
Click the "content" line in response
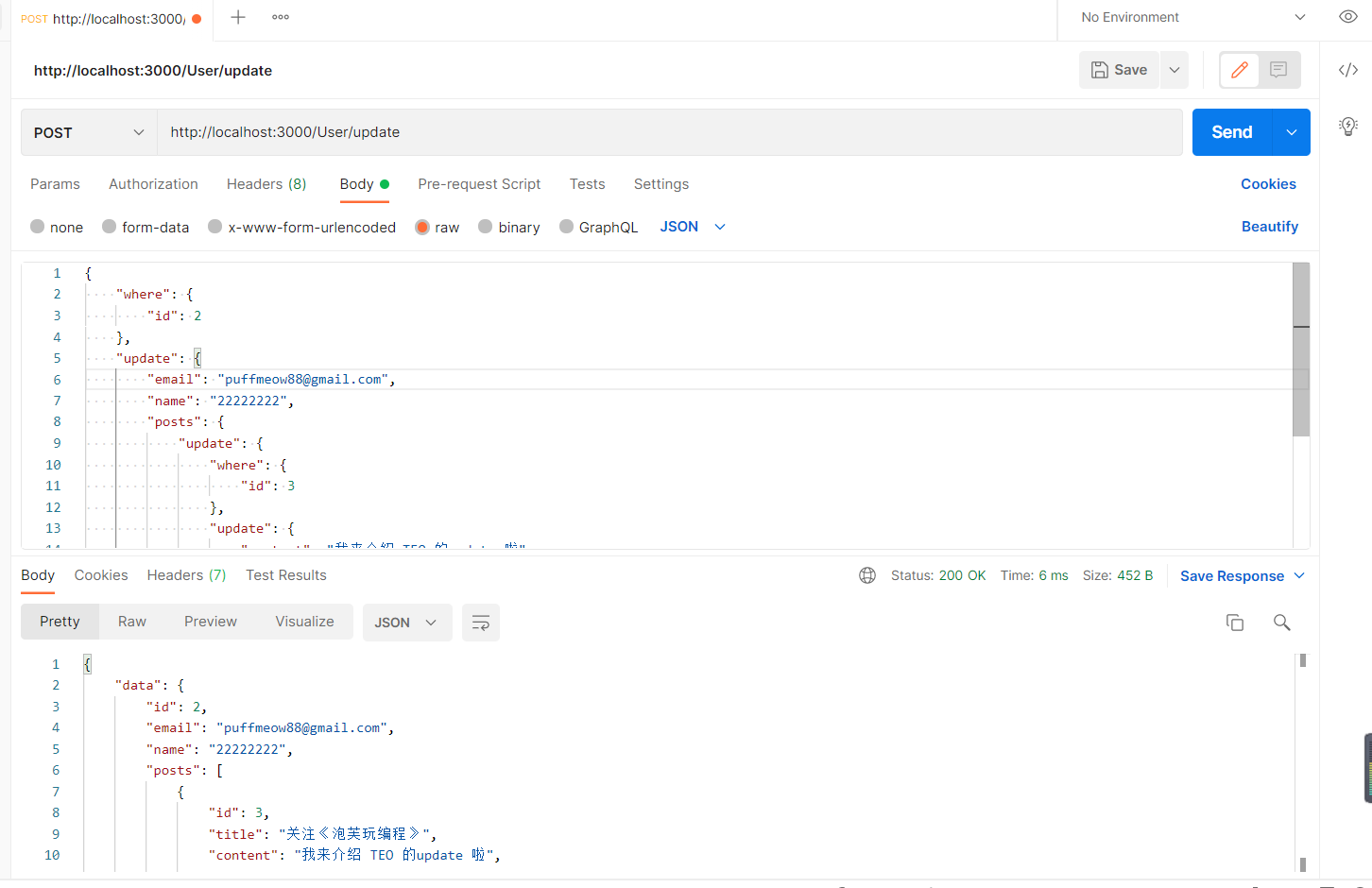click(354, 855)
